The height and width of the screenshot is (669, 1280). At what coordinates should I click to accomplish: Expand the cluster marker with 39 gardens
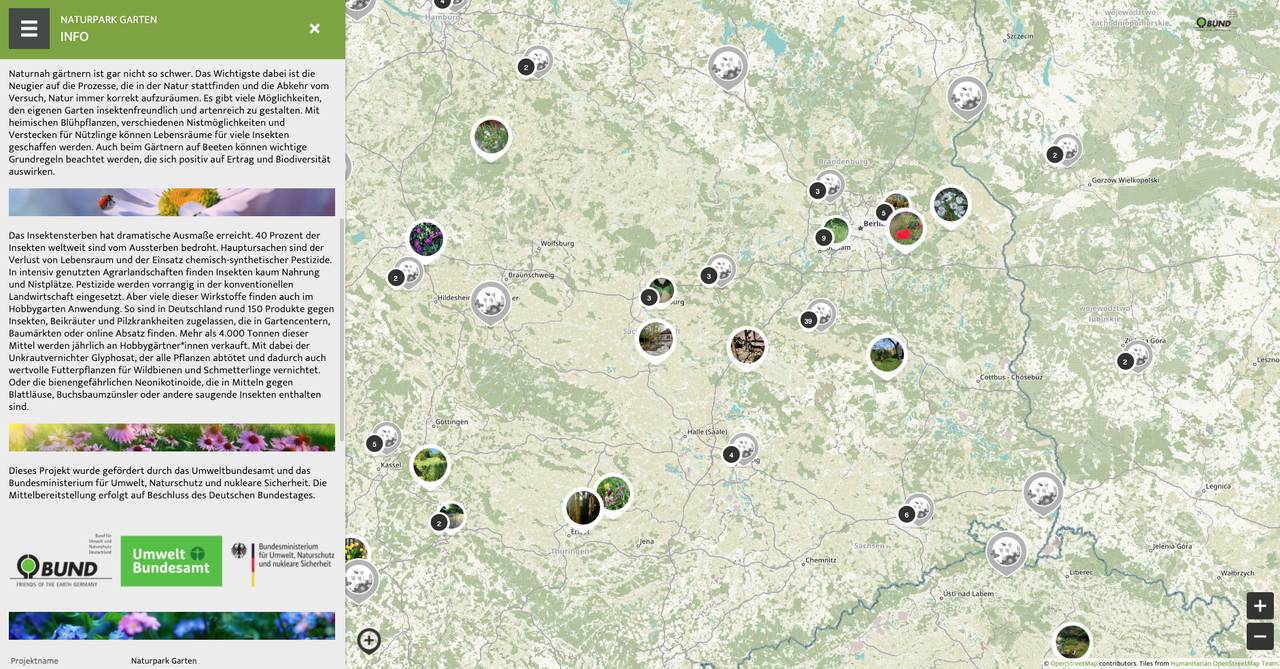pyautogui.click(x=809, y=320)
